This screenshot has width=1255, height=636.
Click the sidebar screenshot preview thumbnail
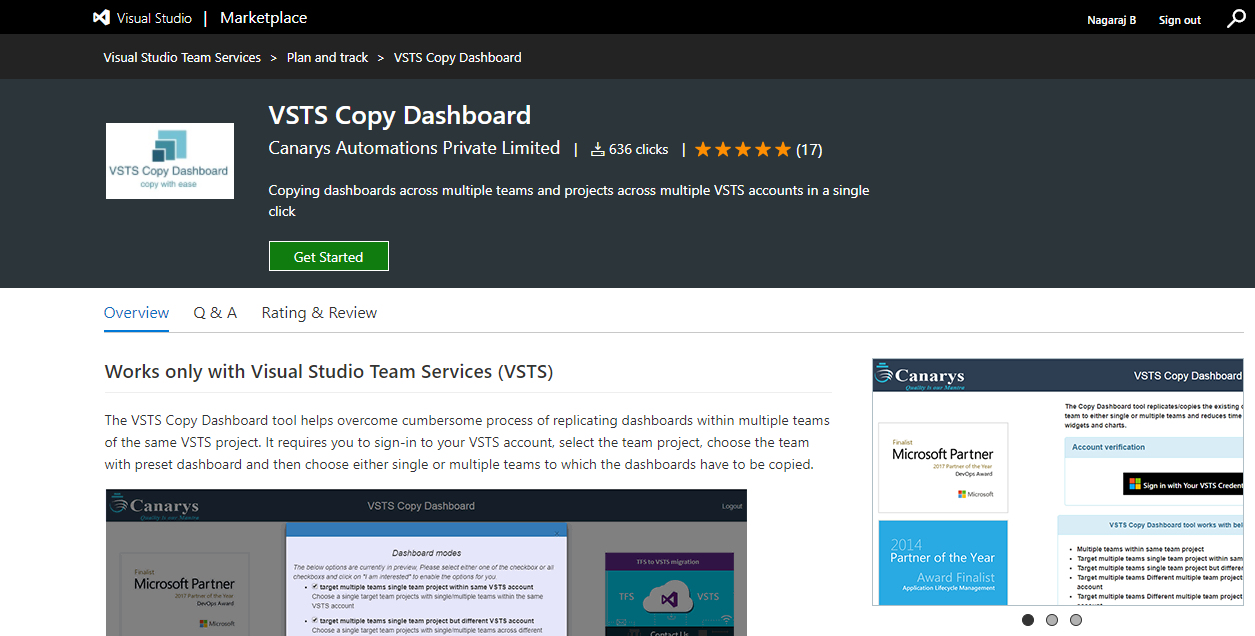pyautogui.click(x=1058, y=481)
